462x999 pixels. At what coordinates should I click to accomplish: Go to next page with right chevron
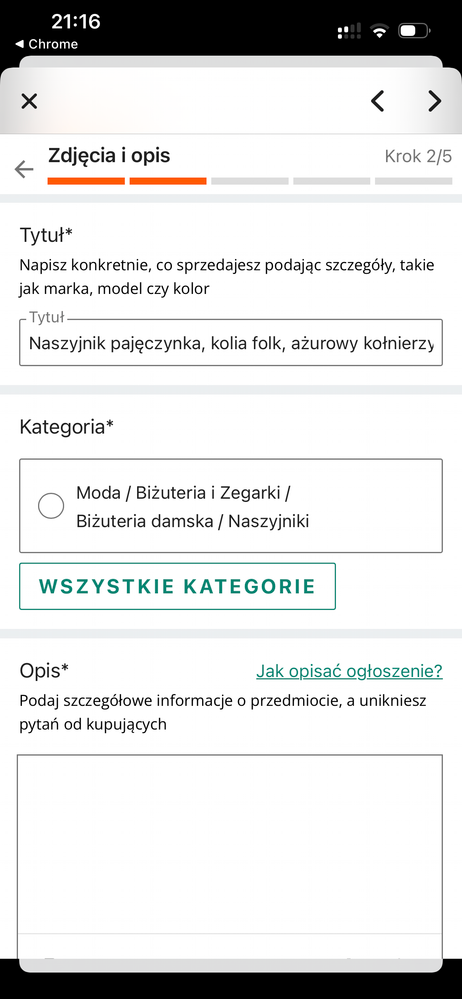[x=435, y=101]
